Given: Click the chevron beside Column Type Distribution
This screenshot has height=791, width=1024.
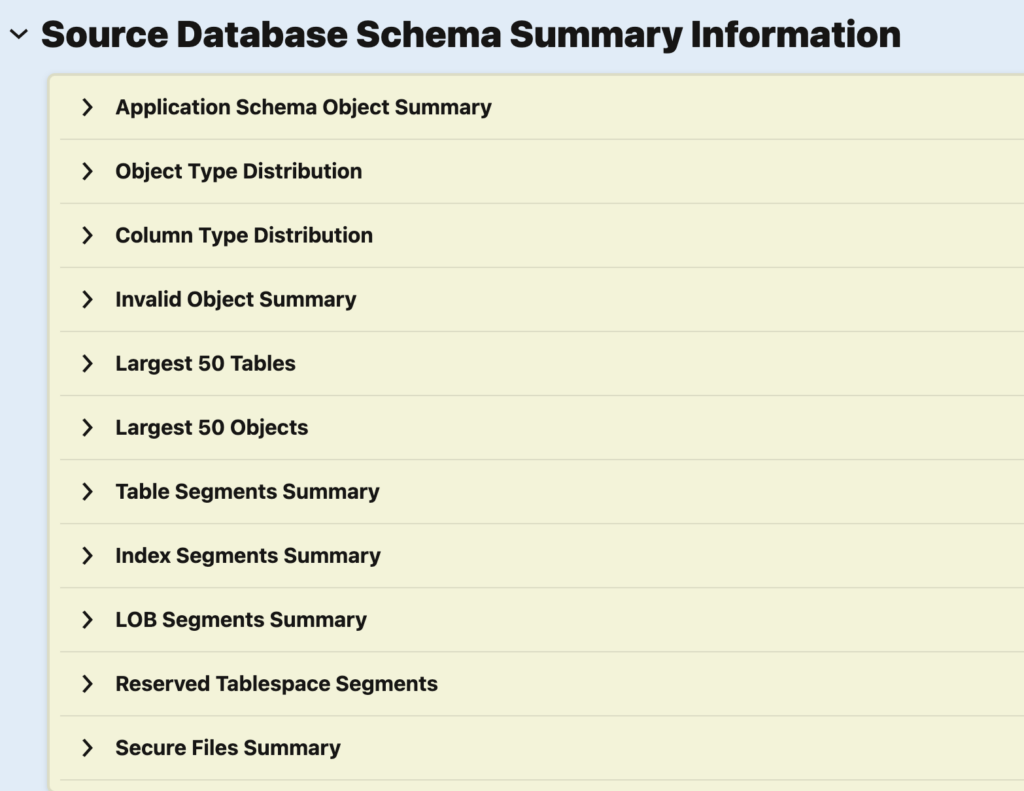Looking at the screenshot, I should point(88,235).
